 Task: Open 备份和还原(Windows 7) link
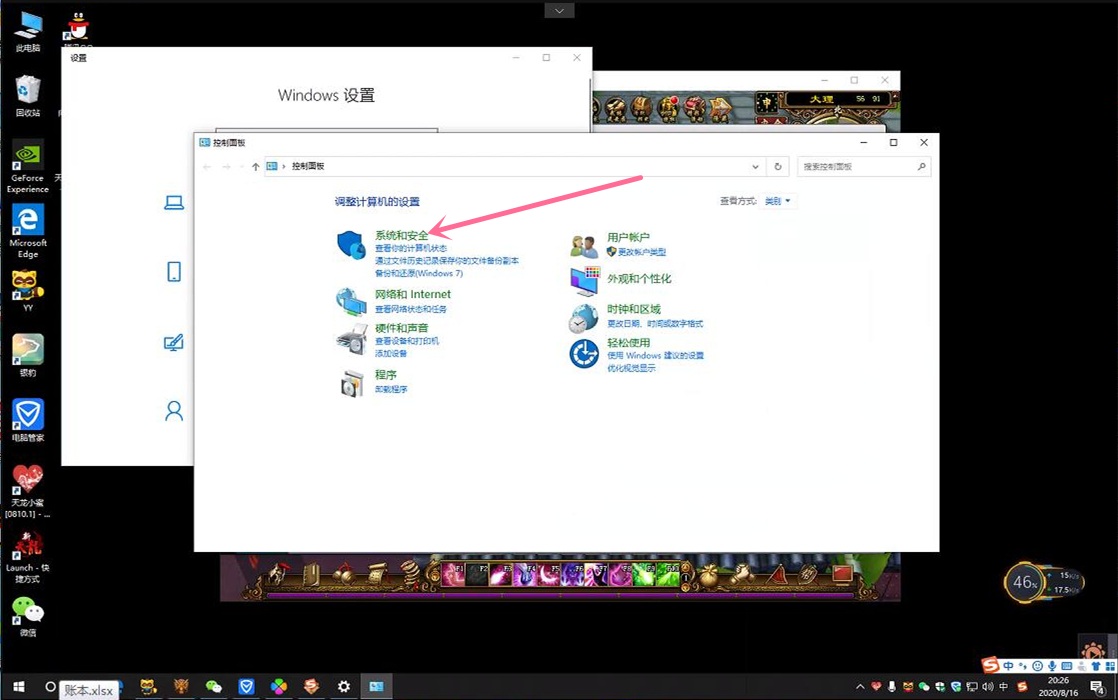point(419,273)
